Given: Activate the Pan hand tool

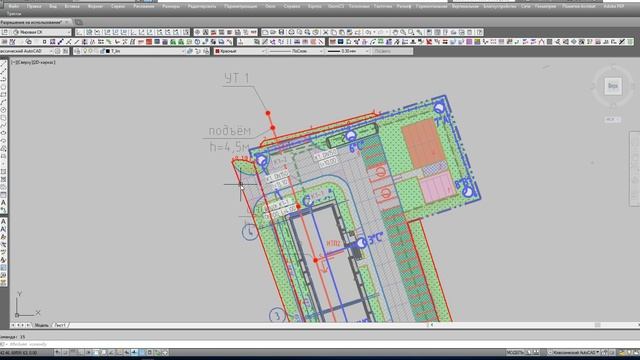Looking at the screenshot, I should (x=395, y=32).
